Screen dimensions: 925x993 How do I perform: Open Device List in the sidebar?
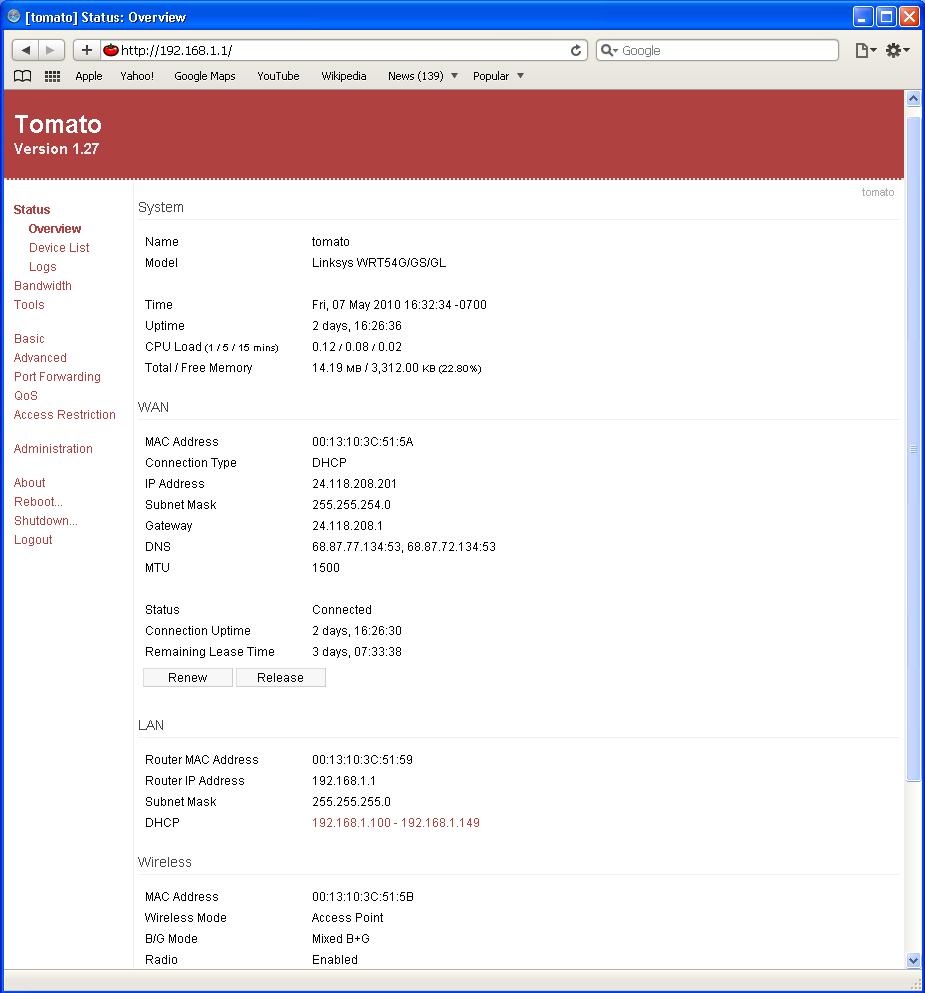tap(59, 248)
